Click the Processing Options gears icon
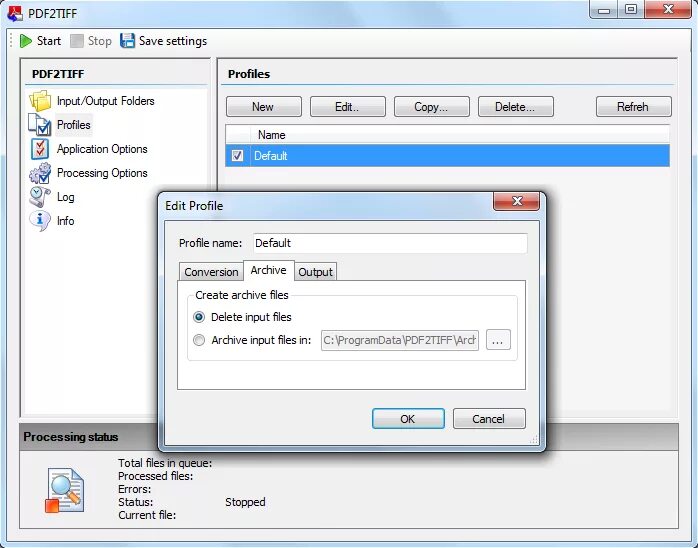 [x=40, y=173]
